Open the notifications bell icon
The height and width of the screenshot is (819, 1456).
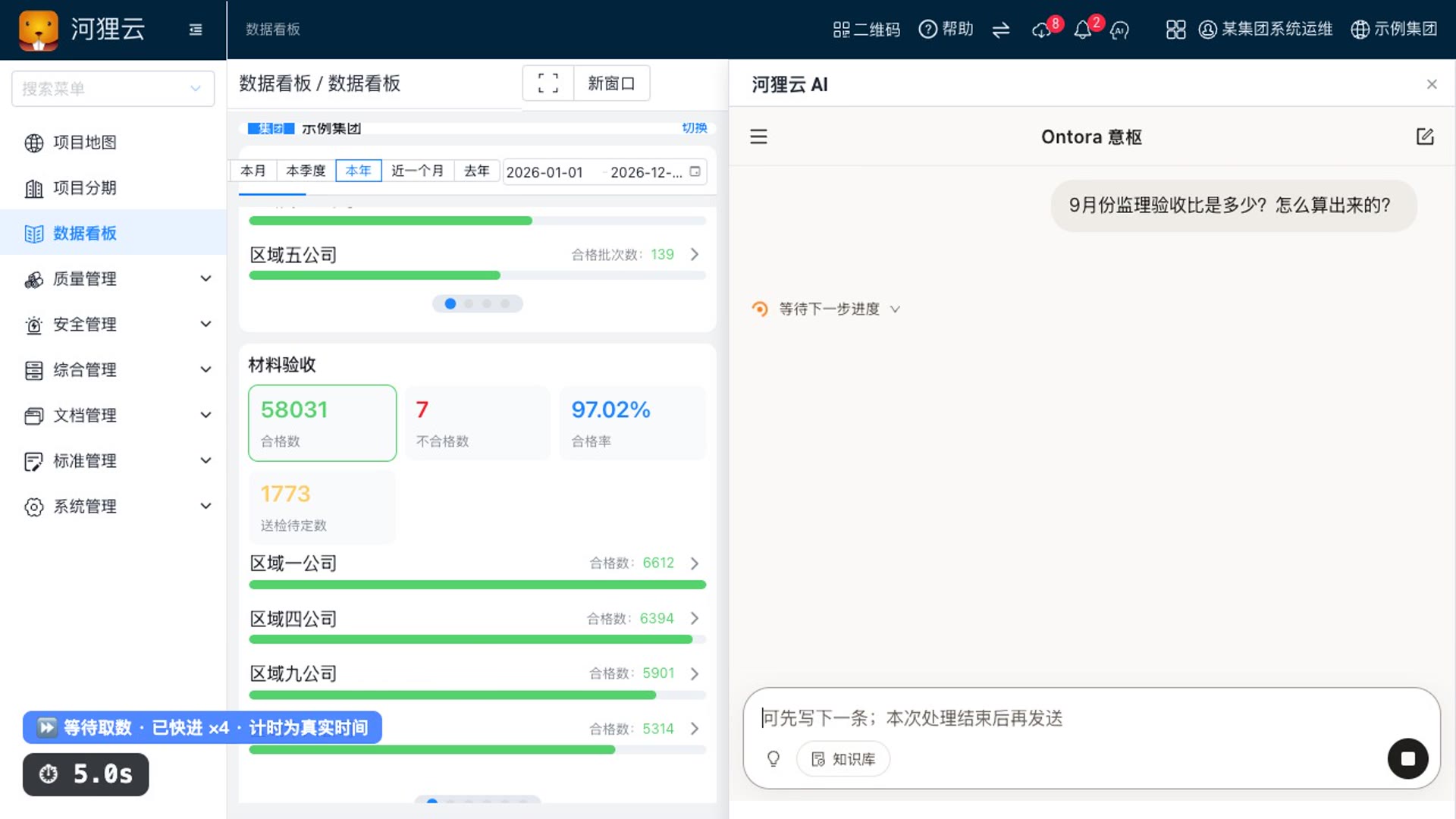[1084, 30]
